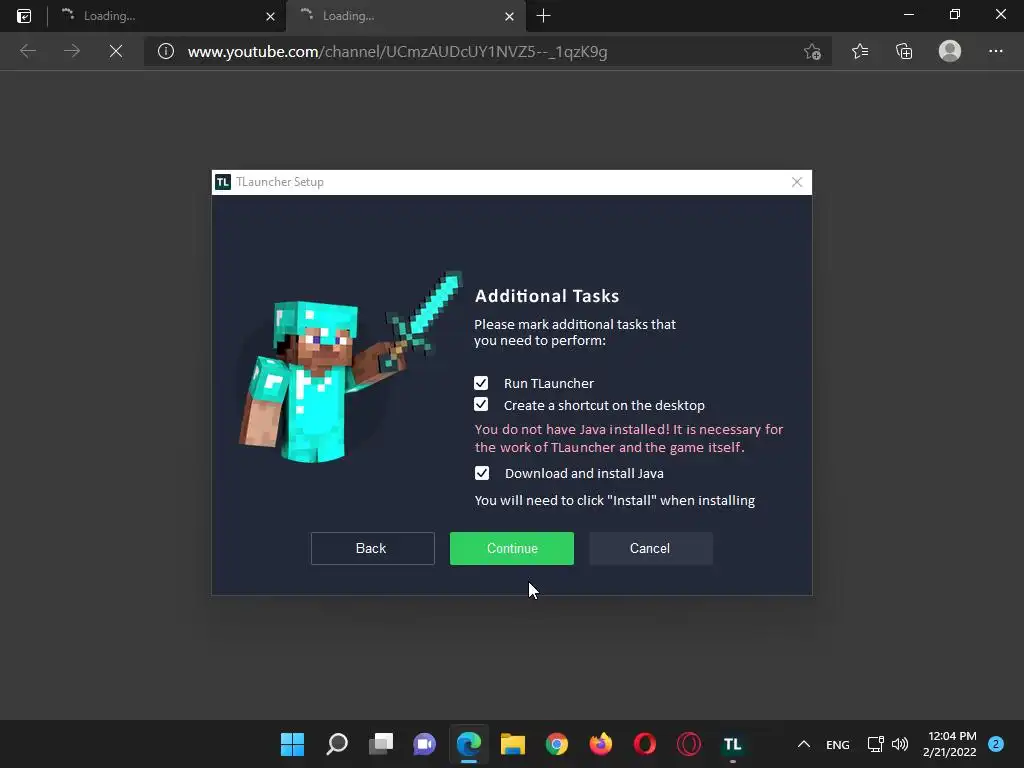Add this page to favorites
The width and height of the screenshot is (1024, 768).
812,51
